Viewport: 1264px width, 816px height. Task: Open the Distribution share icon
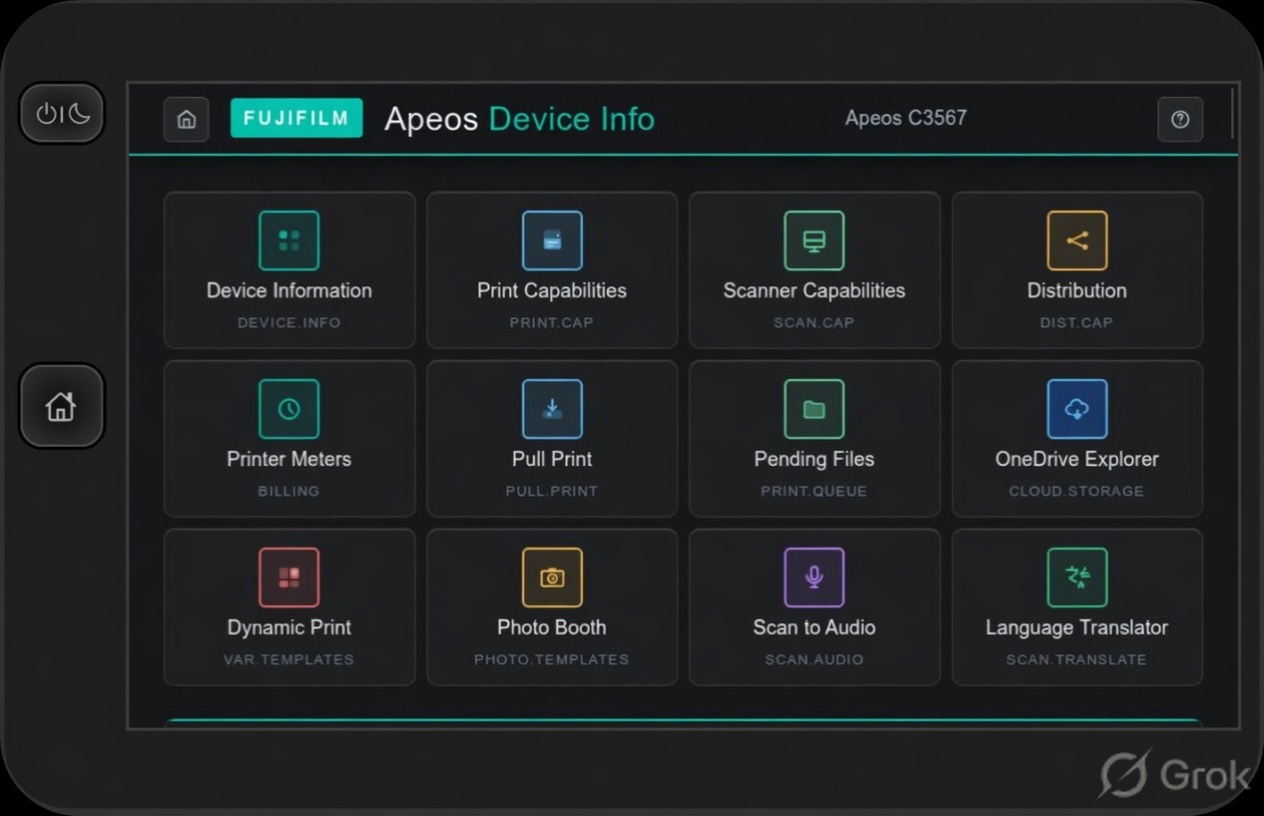pyautogui.click(x=1077, y=240)
